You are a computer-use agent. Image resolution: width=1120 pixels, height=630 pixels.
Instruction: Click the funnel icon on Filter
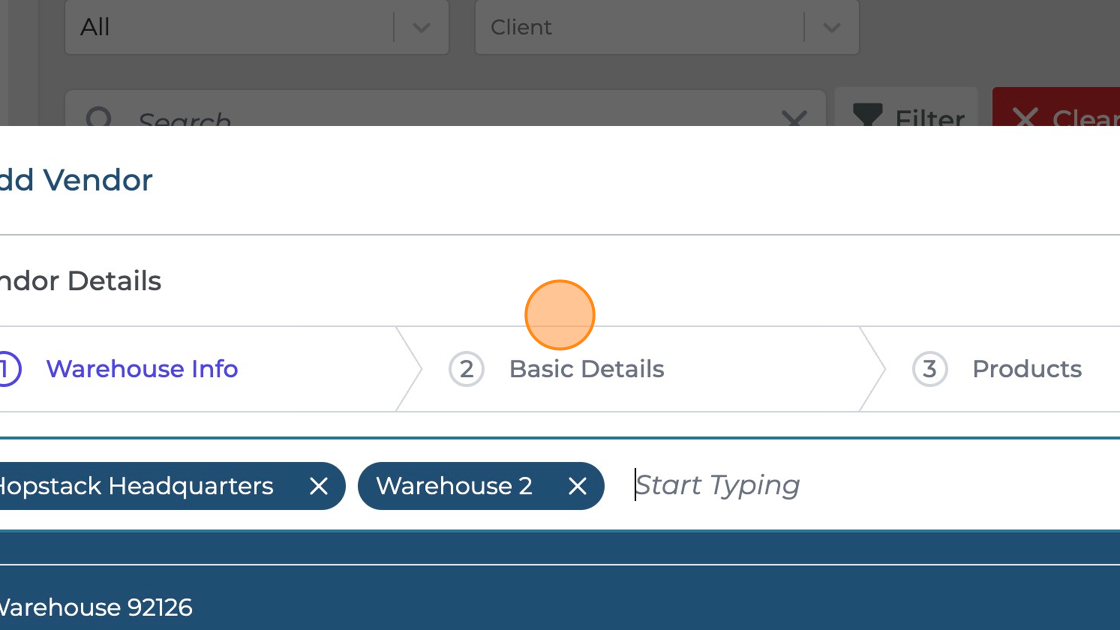click(x=866, y=118)
